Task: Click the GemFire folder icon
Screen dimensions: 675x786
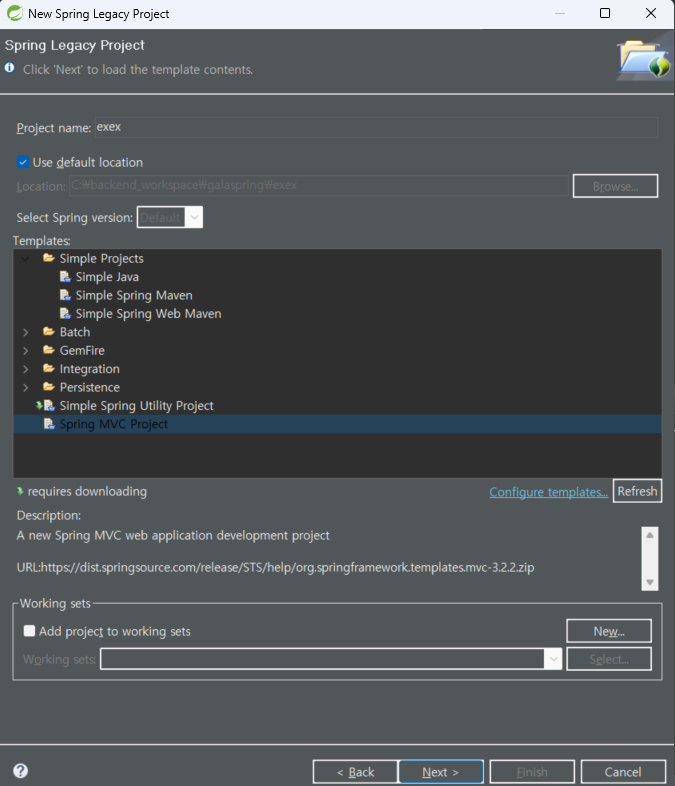Action: (49, 350)
